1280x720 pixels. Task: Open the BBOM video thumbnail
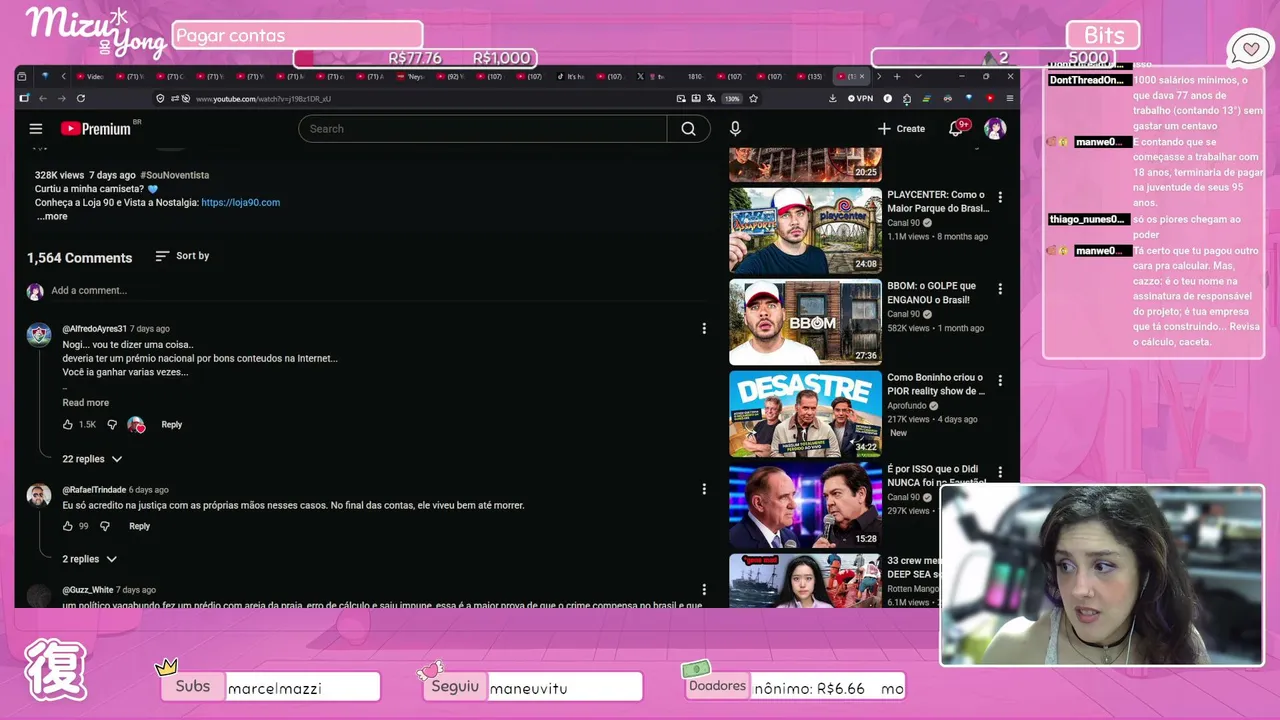point(805,322)
